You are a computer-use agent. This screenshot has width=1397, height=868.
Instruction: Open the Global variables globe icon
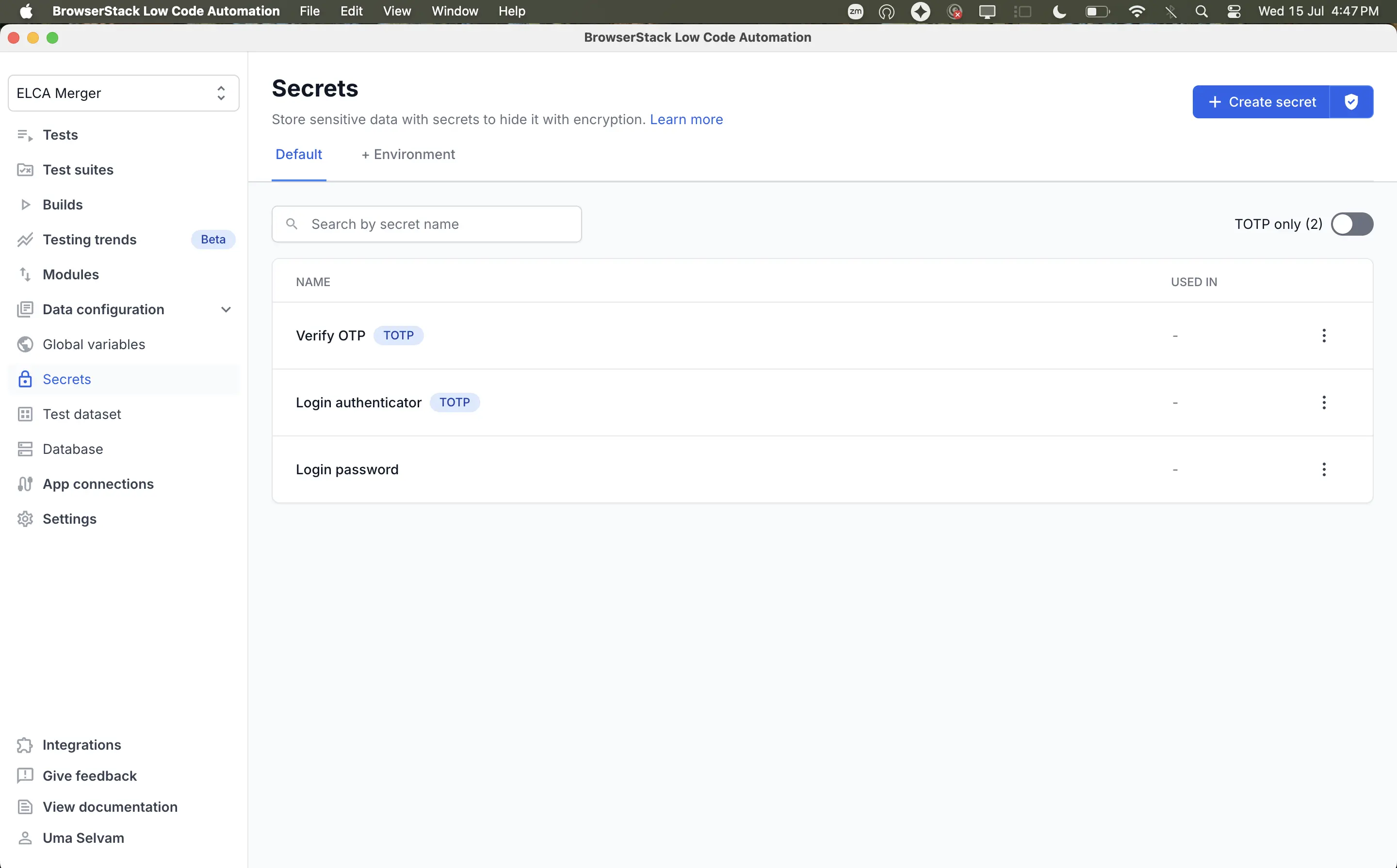coord(25,344)
